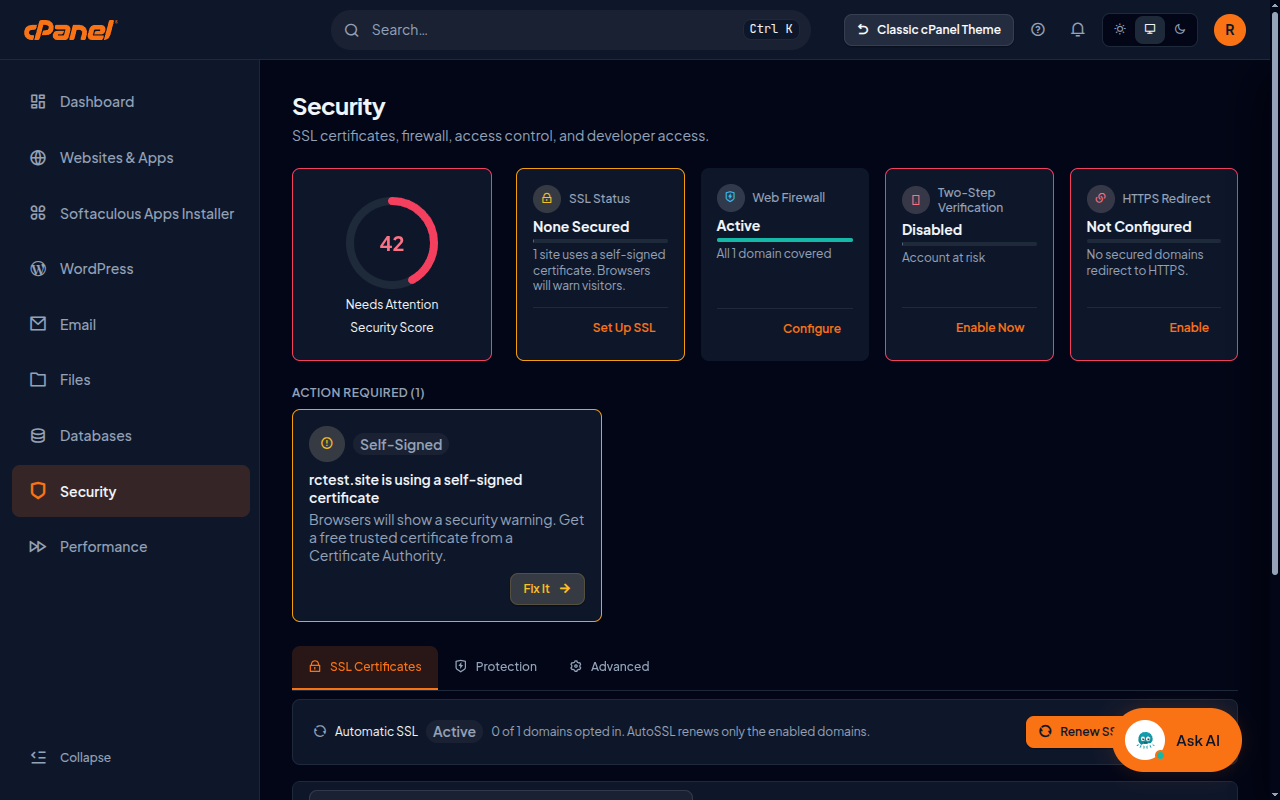
Task: Click the Renew SSL button
Action: pos(1072,732)
